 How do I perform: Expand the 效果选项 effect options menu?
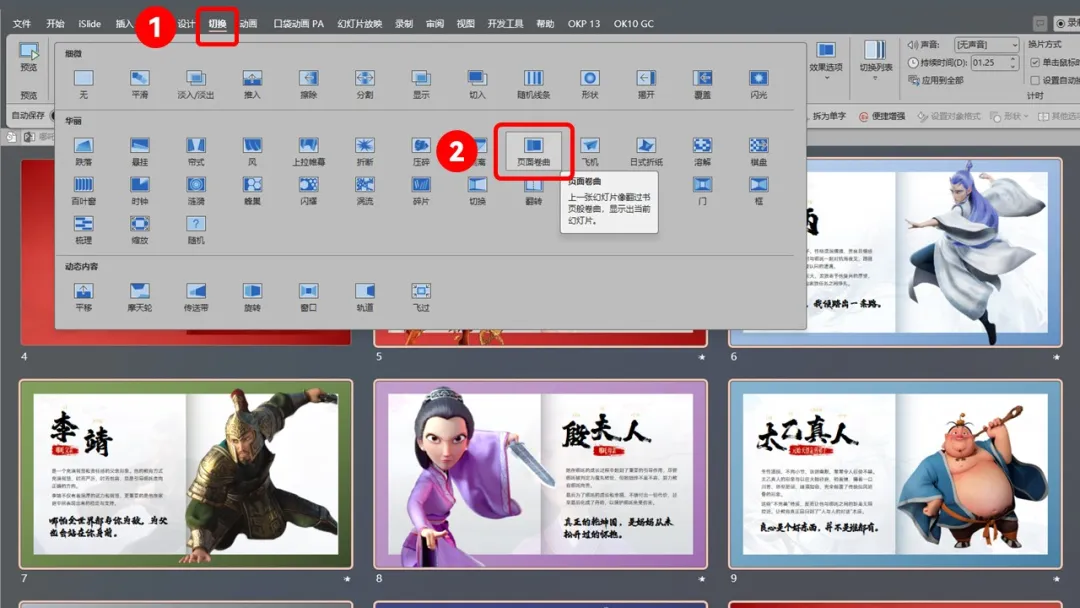pyautogui.click(x=826, y=59)
